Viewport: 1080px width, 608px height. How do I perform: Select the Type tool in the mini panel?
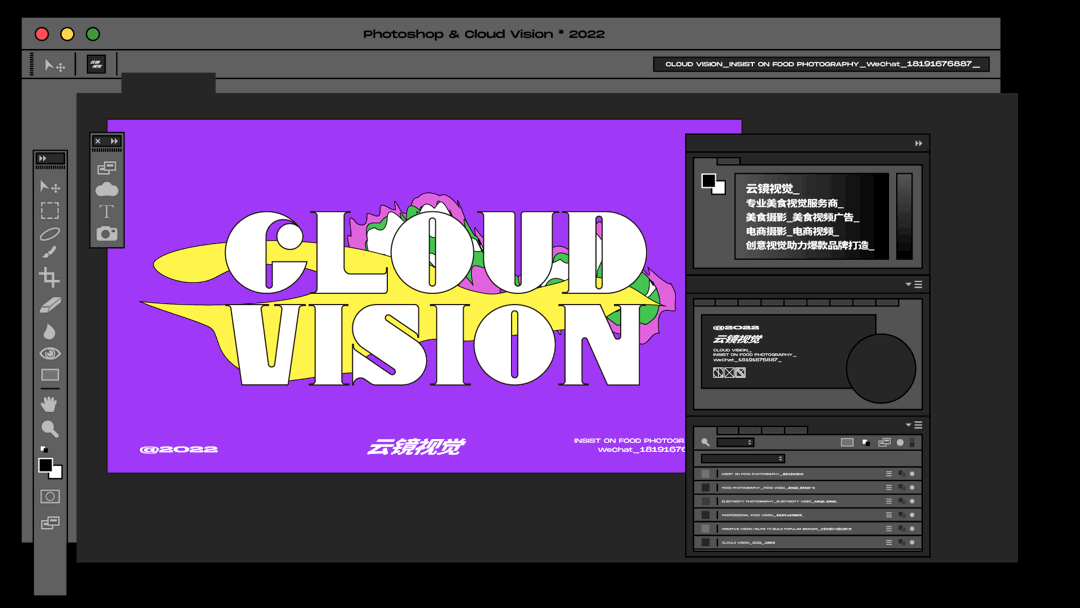106,211
